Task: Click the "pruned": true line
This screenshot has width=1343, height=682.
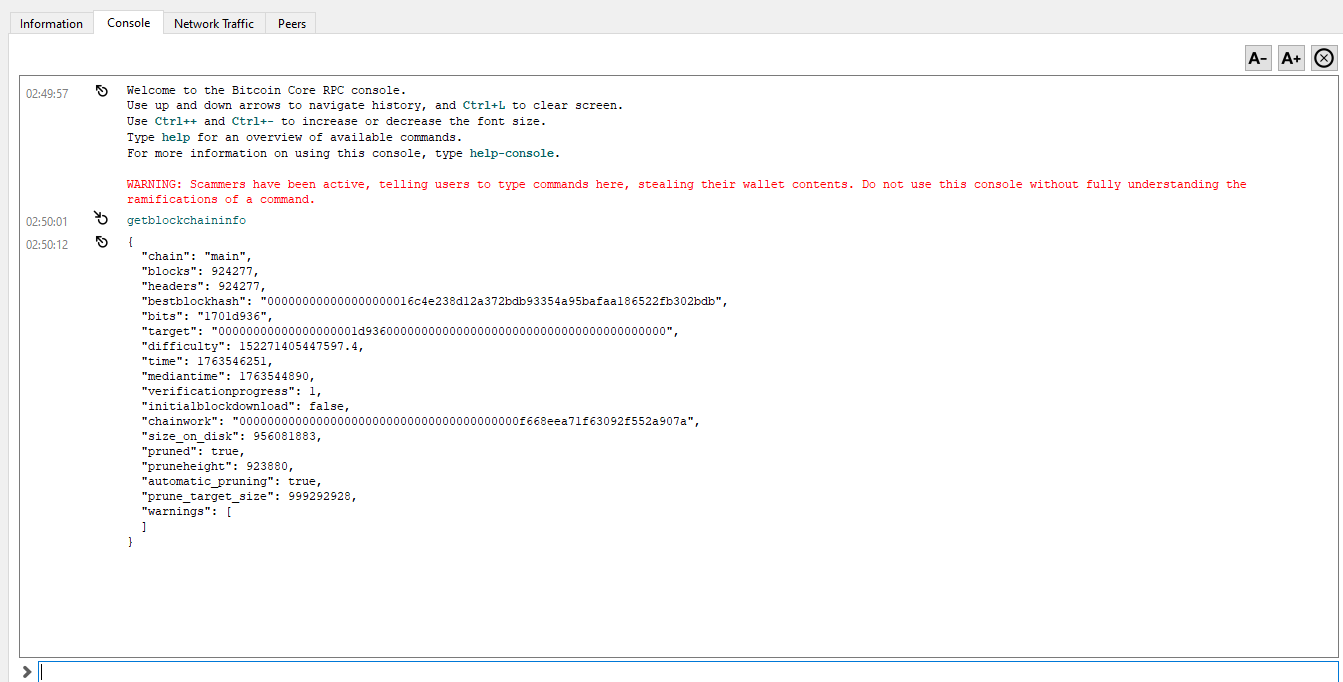Action: coord(193,451)
